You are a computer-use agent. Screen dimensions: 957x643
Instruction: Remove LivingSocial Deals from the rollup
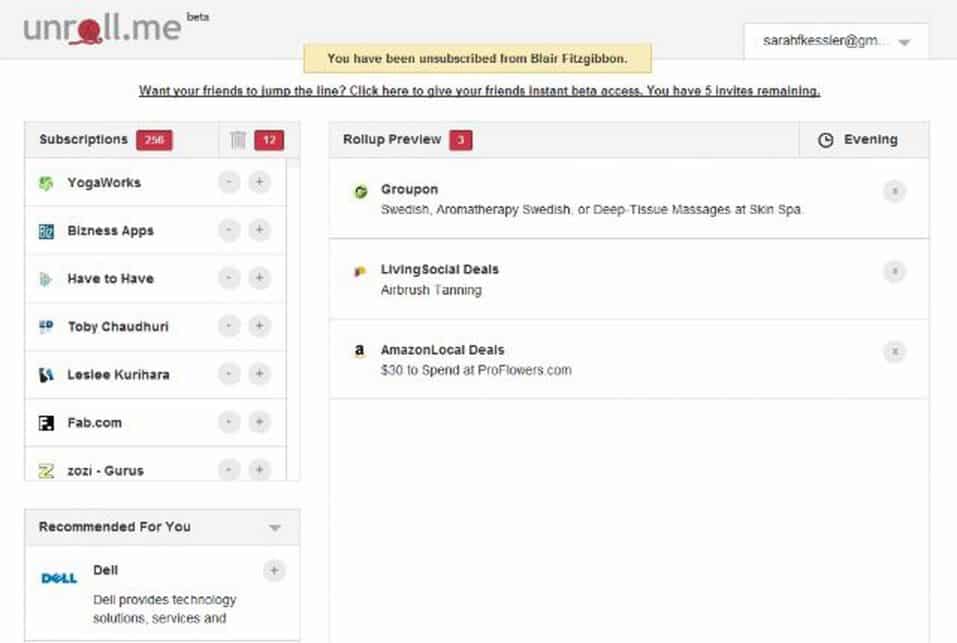pyautogui.click(x=895, y=271)
